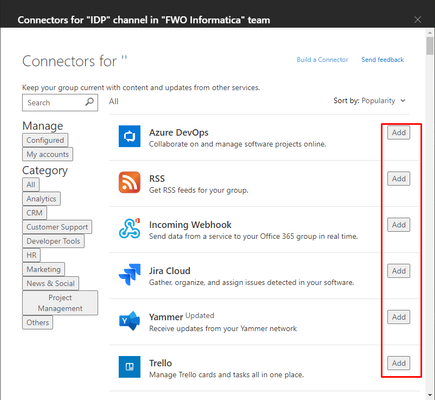Click the Incoming Webhook title text
Viewport: 435px width, 400px height.
(190, 225)
